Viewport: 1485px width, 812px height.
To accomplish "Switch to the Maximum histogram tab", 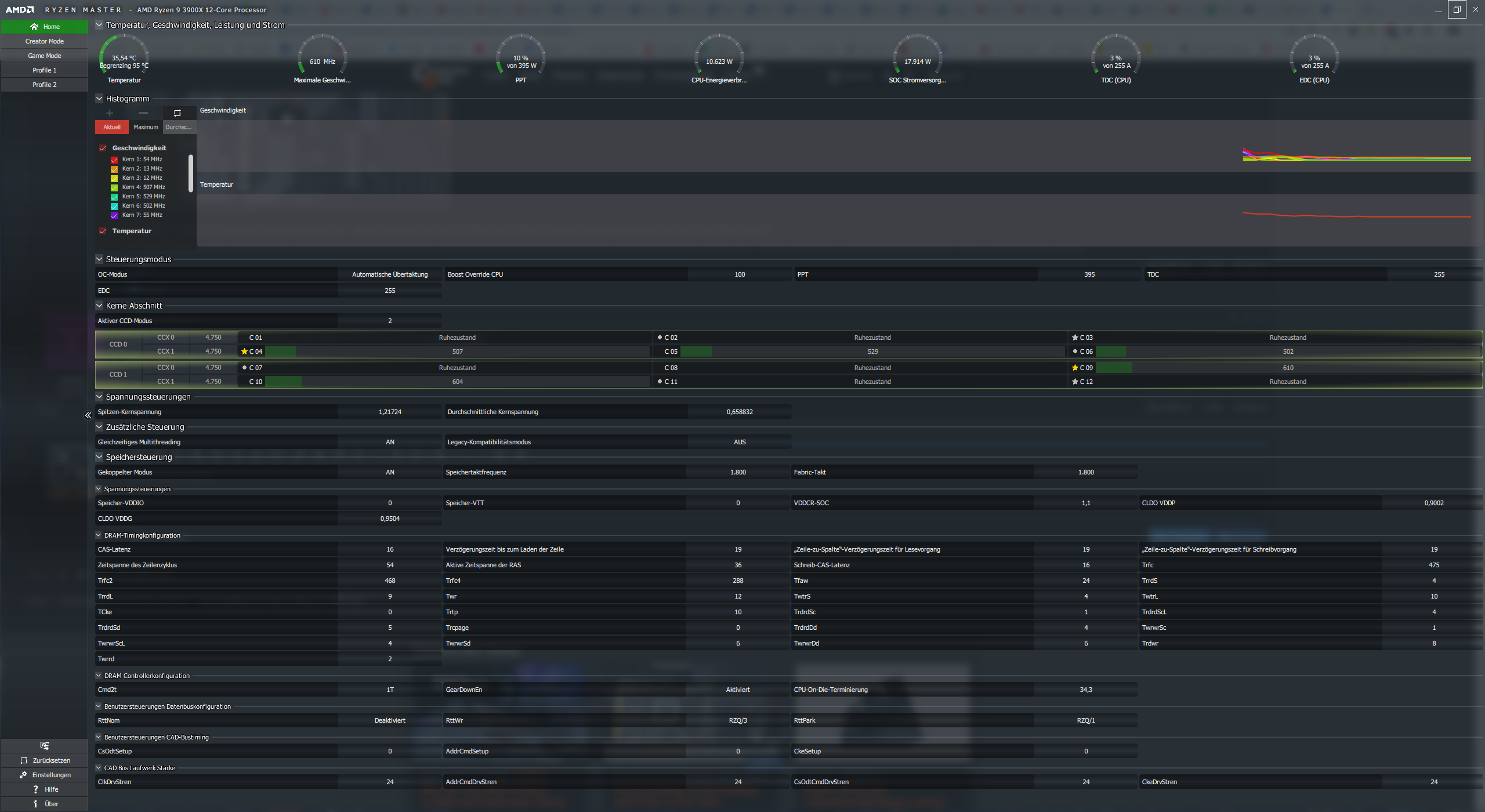I will tap(146, 127).
